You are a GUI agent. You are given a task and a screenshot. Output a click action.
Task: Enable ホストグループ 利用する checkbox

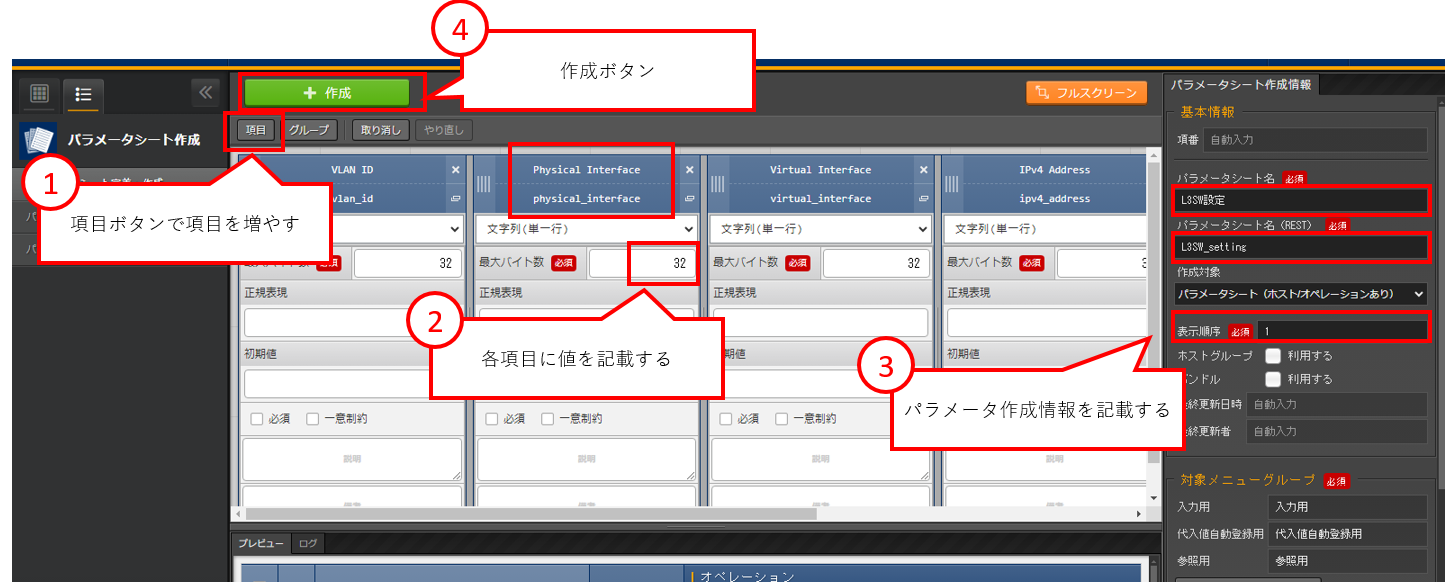(1273, 355)
